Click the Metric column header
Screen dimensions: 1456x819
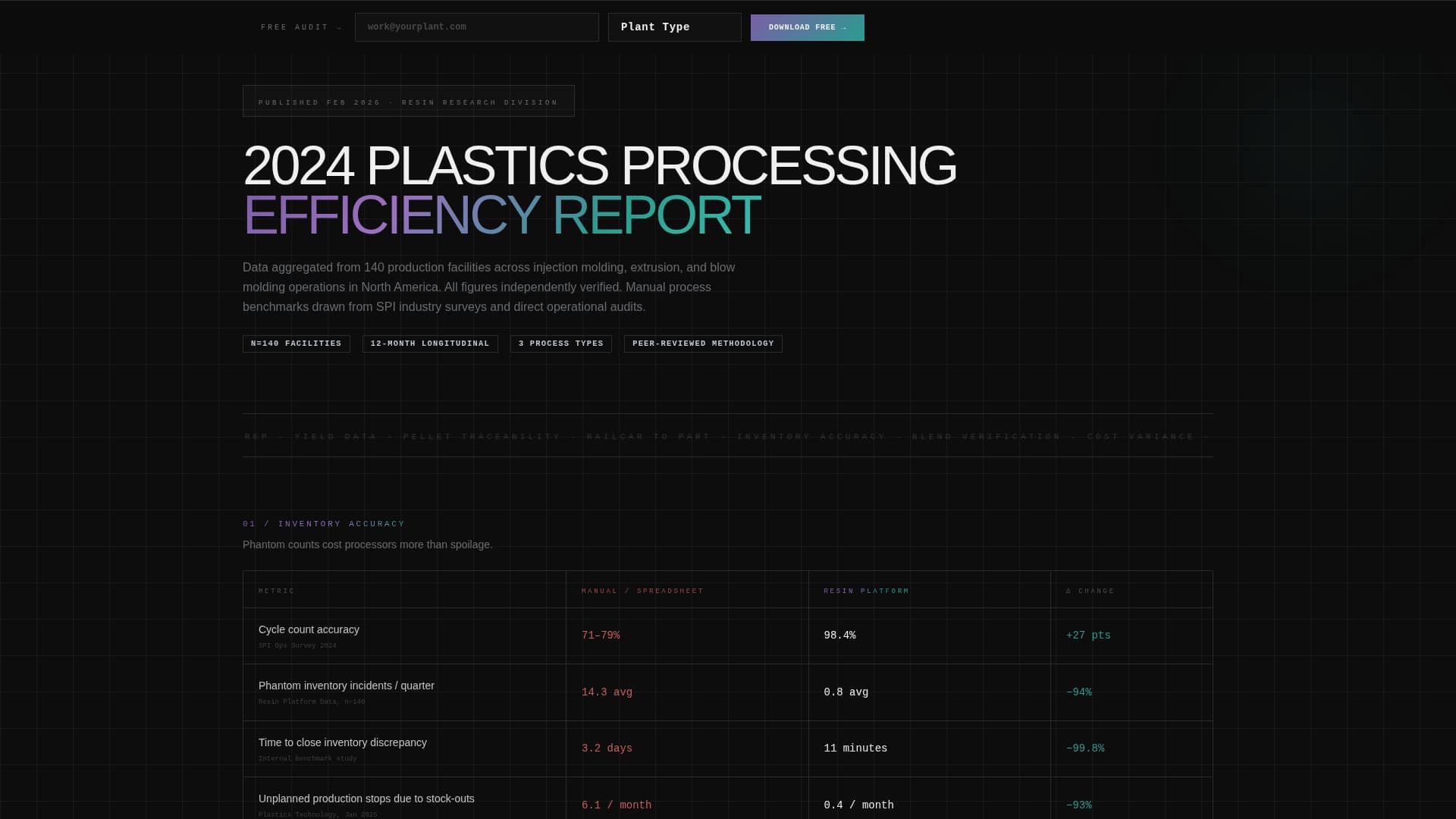[x=277, y=591]
